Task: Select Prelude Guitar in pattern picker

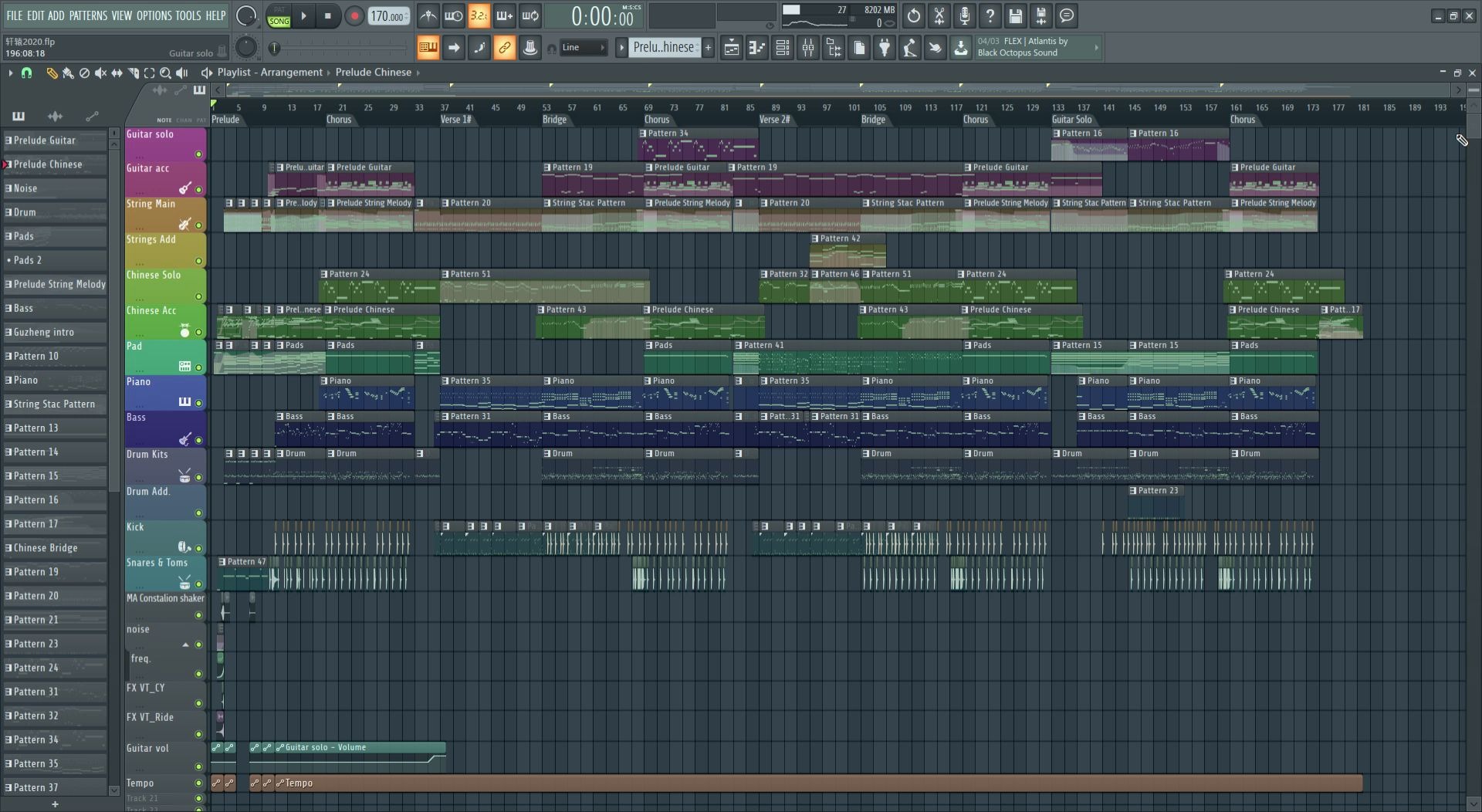Action: coord(54,140)
